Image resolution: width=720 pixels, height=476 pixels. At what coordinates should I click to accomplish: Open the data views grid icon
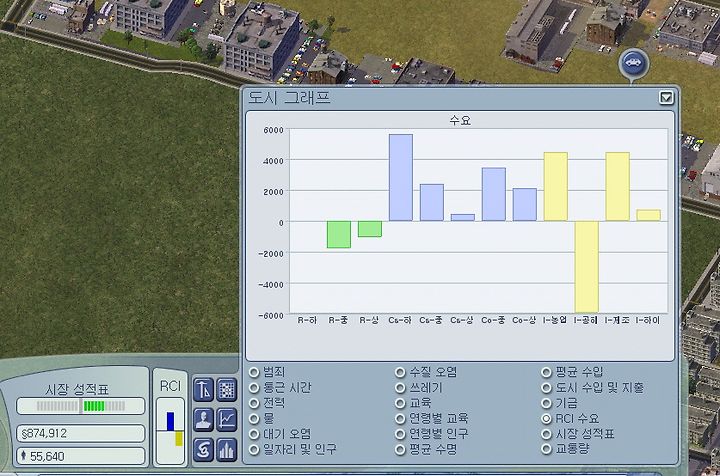pos(227,390)
